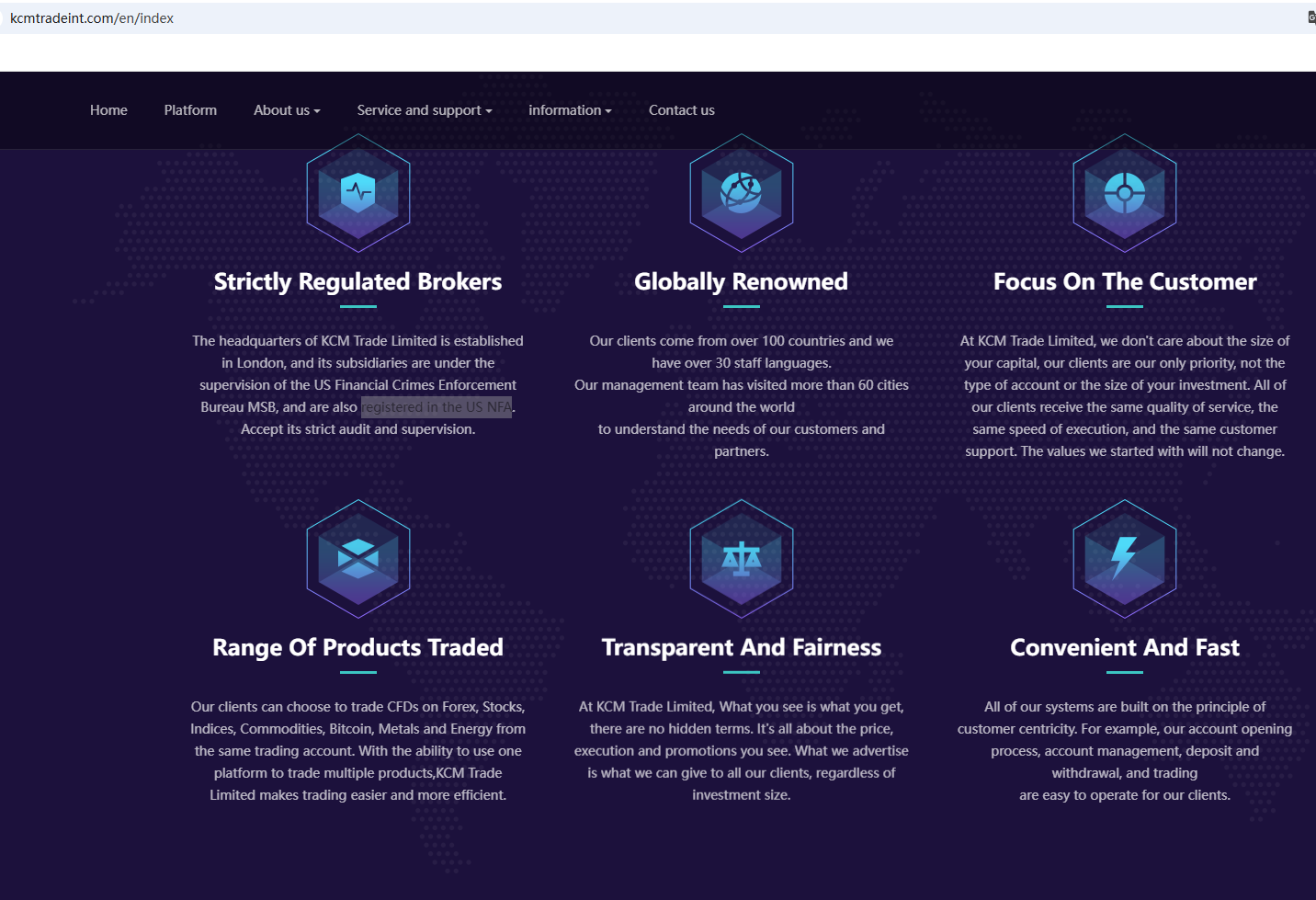Click the Strictly Regulated Brokers pulse hexagon icon

(x=358, y=193)
